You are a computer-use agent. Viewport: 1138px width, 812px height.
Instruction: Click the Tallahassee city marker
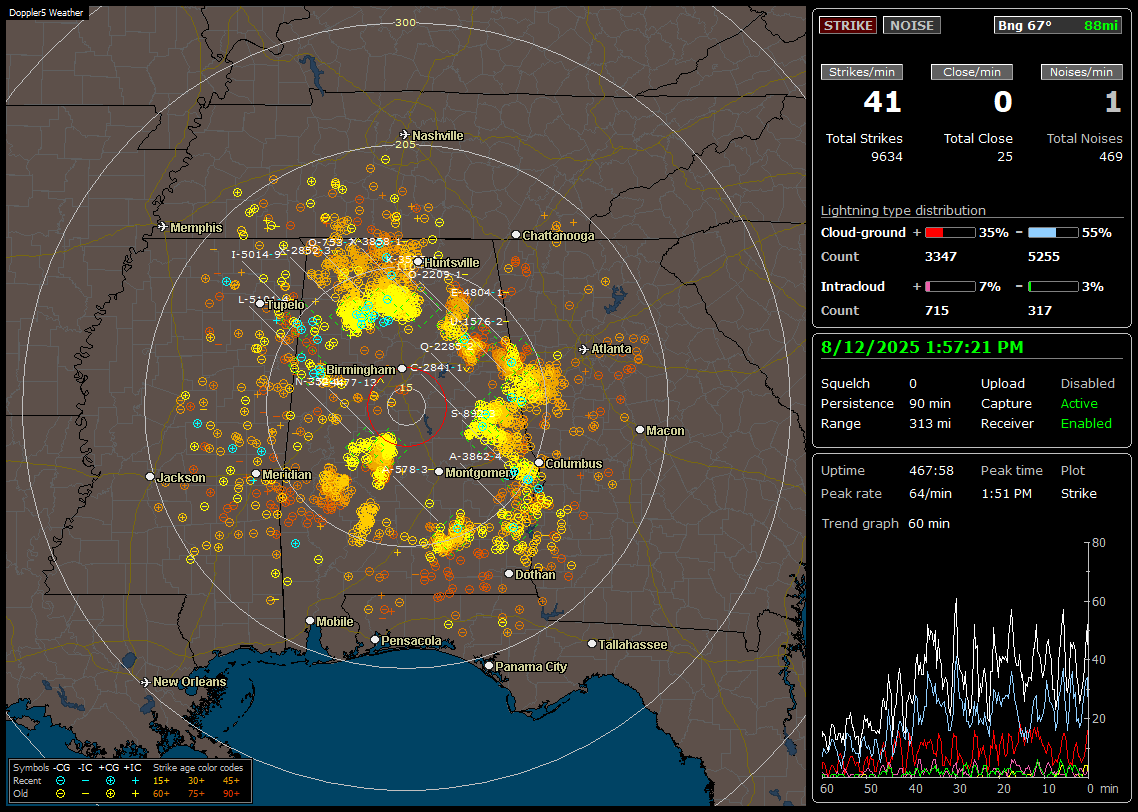(592, 644)
